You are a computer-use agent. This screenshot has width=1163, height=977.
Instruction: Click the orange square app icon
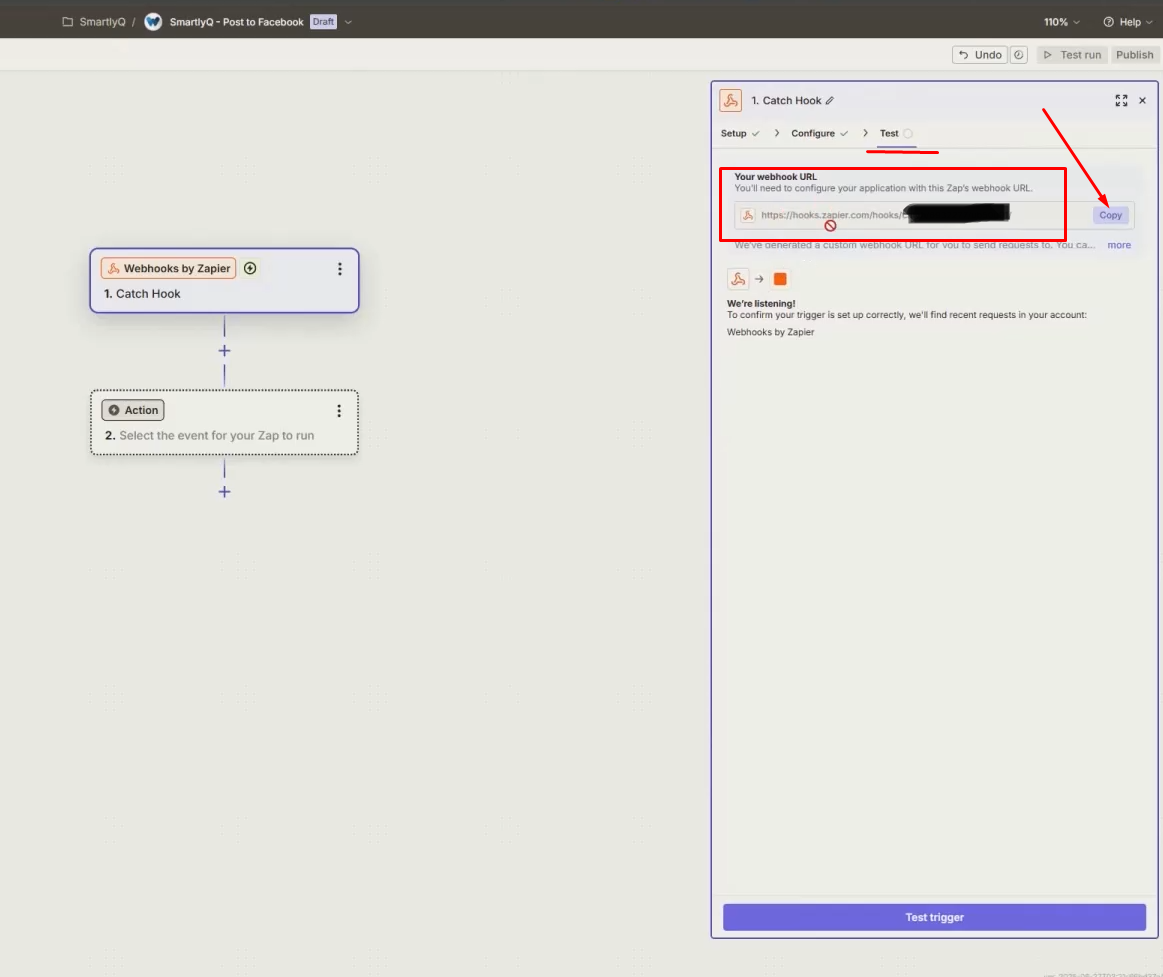click(780, 280)
